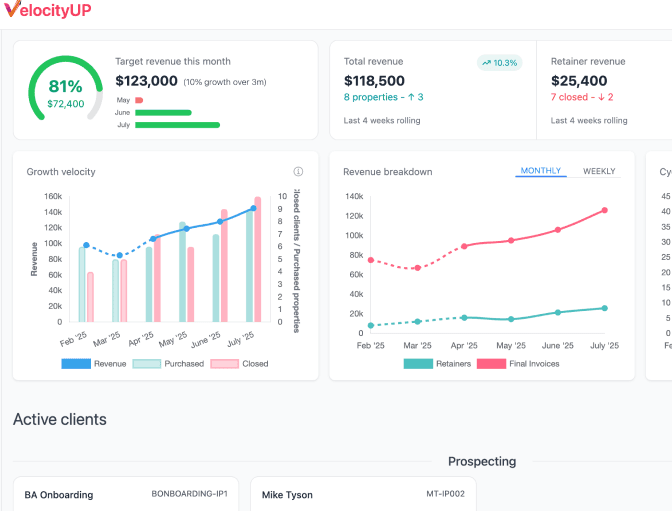The width and height of the screenshot is (672, 528).
Task: Click the 8 properties revenue link
Action: [383, 97]
